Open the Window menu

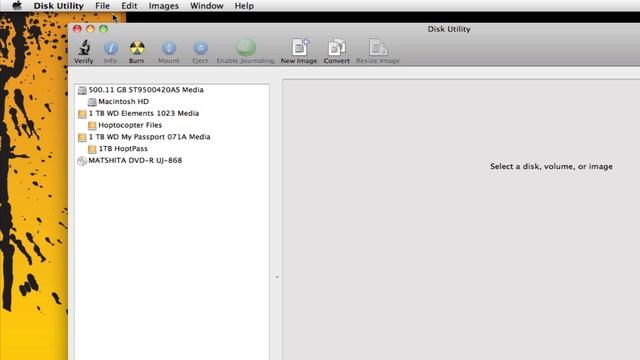point(207,6)
